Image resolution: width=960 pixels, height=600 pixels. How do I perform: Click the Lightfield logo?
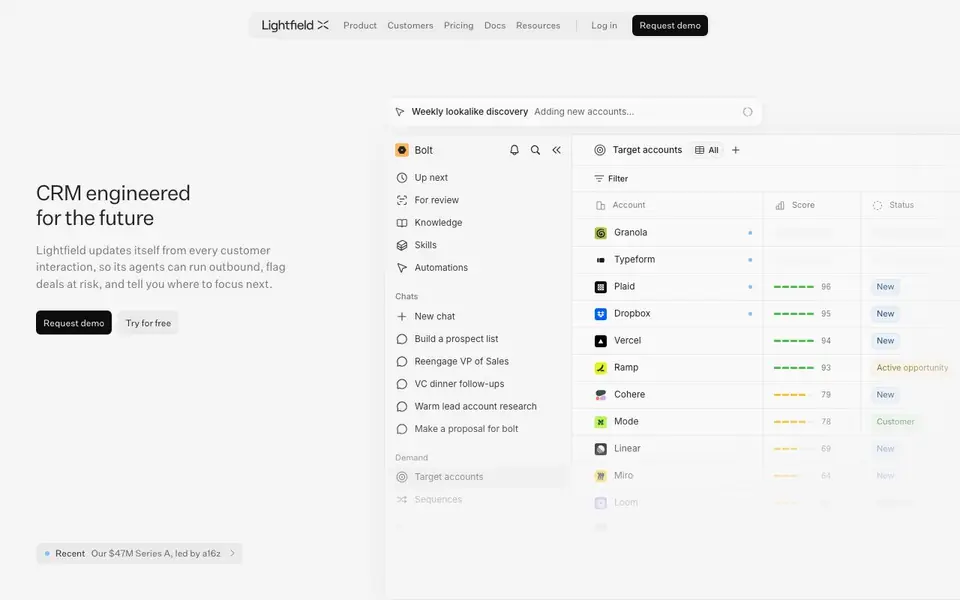(295, 25)
